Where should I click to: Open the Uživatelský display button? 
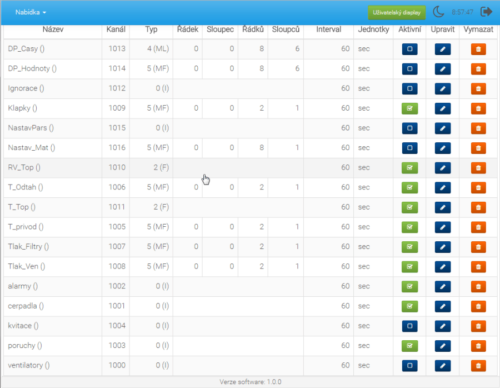pyautogui.click(x=397, y=13)
